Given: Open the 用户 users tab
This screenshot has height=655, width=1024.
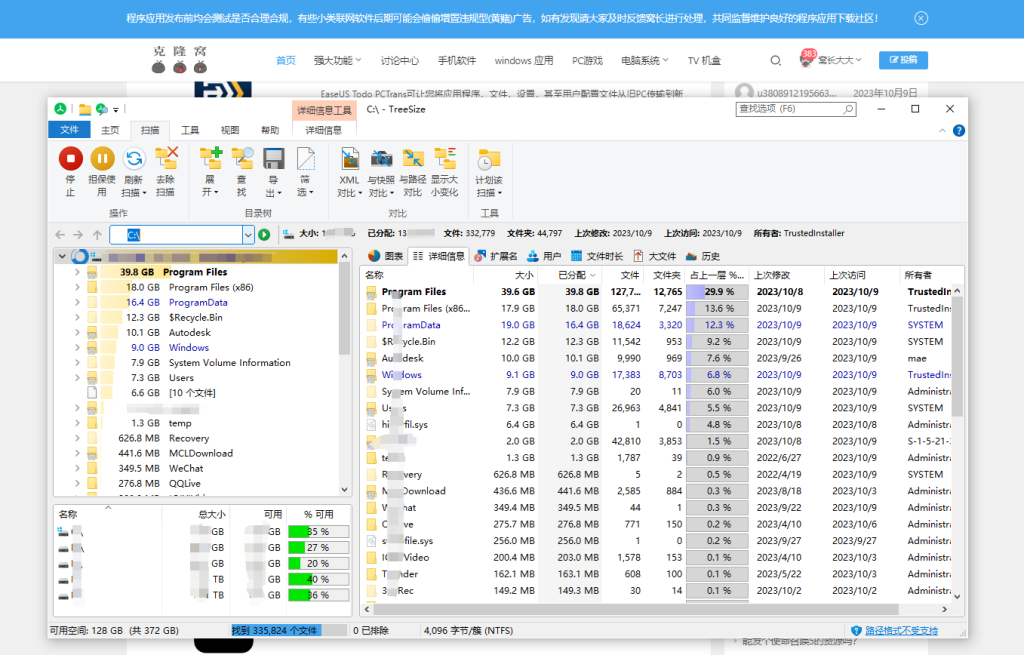Looking at the screenshot, I should click(x=545, y=256).
